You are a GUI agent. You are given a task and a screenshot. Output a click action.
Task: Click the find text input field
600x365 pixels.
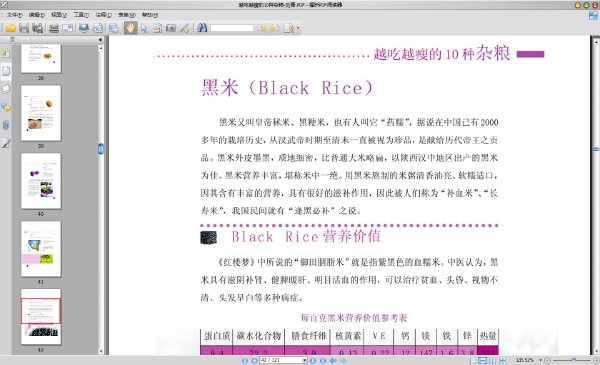click(232, 28)
